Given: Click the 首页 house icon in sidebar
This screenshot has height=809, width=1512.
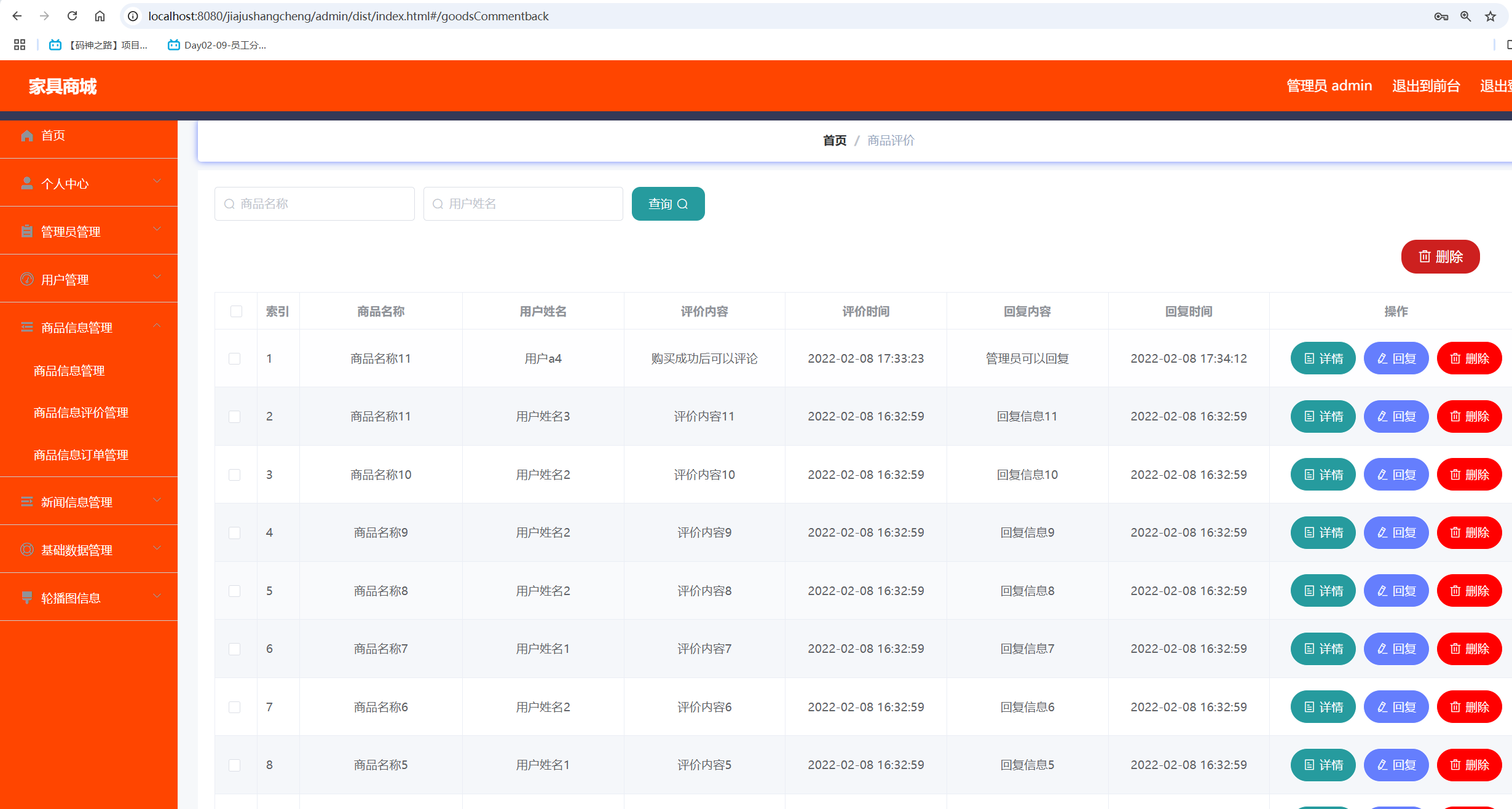Looking at the screenshot, I should [x=27, y=135].
